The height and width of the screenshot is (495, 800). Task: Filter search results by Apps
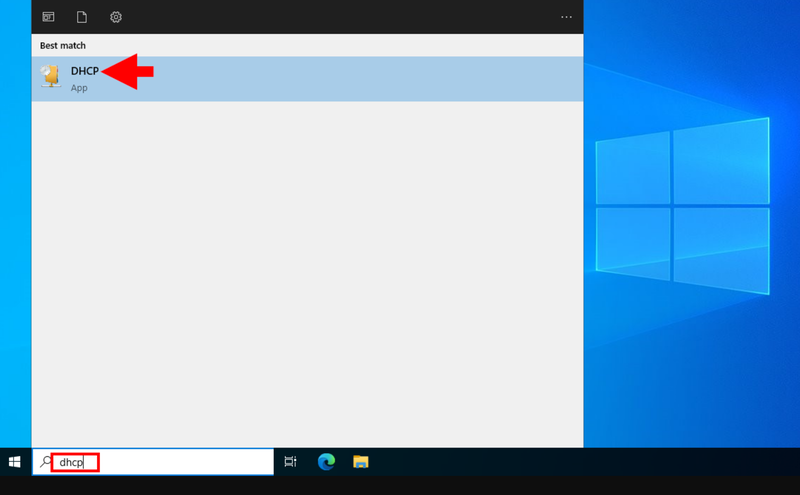(48, 17)
